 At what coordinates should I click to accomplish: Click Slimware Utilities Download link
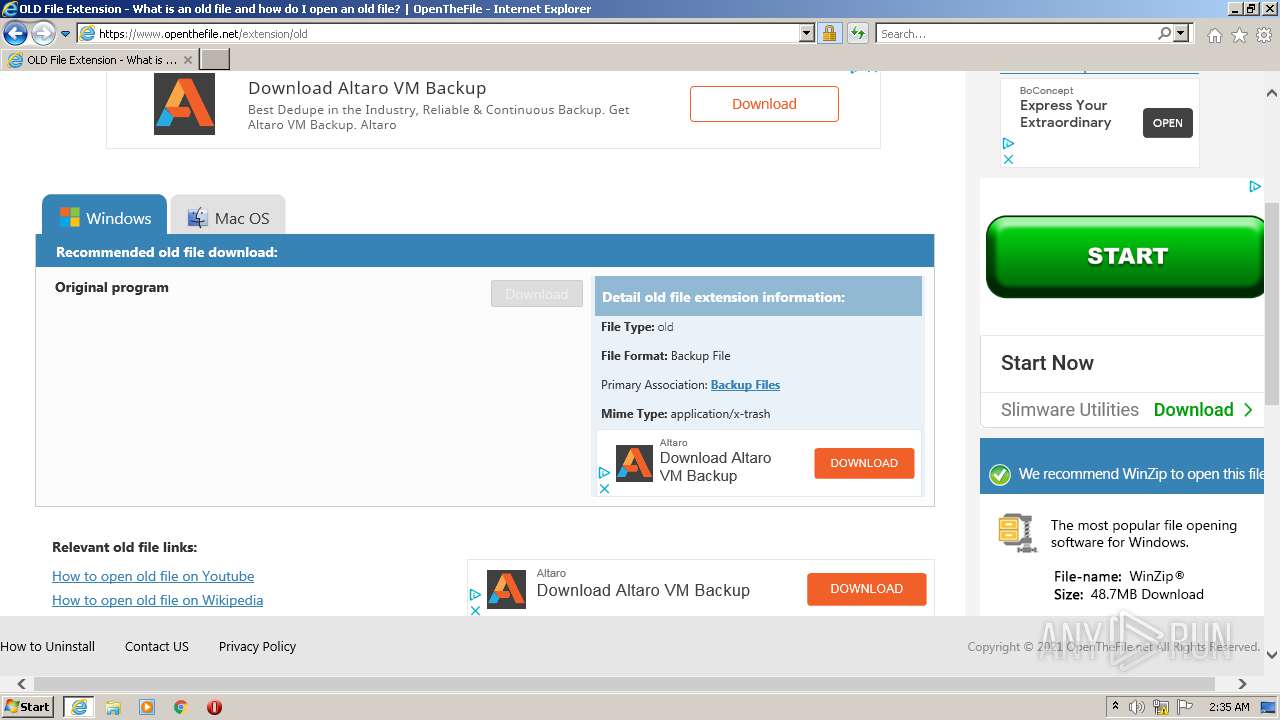coord(1203,409)
